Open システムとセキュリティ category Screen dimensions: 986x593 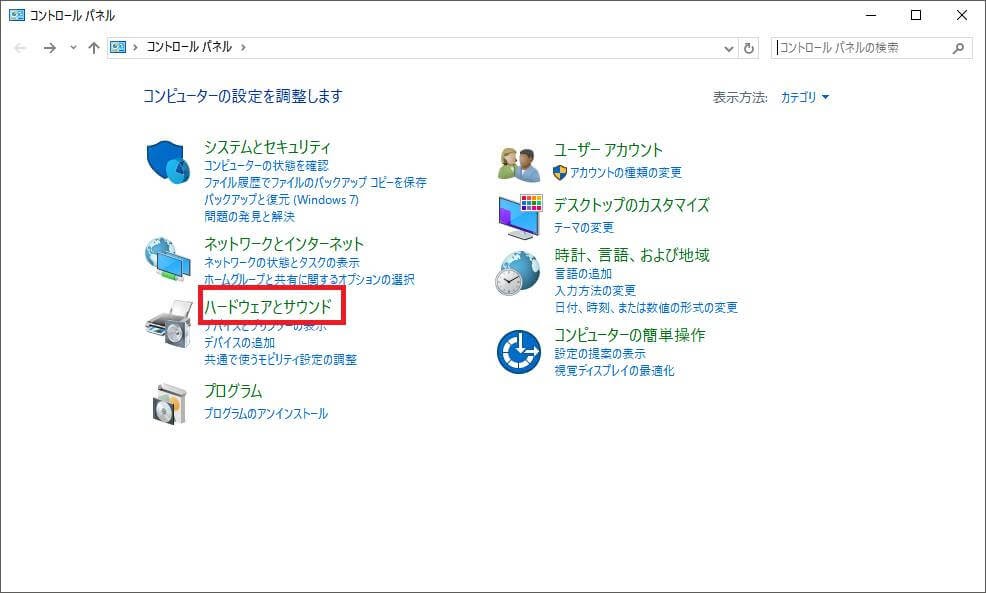click(x=267, y=147)
